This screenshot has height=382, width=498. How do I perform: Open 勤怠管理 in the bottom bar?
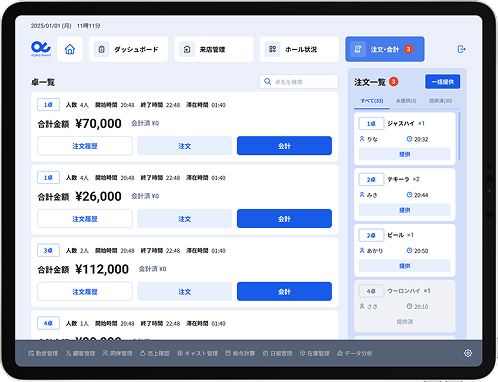coord(43,353)
